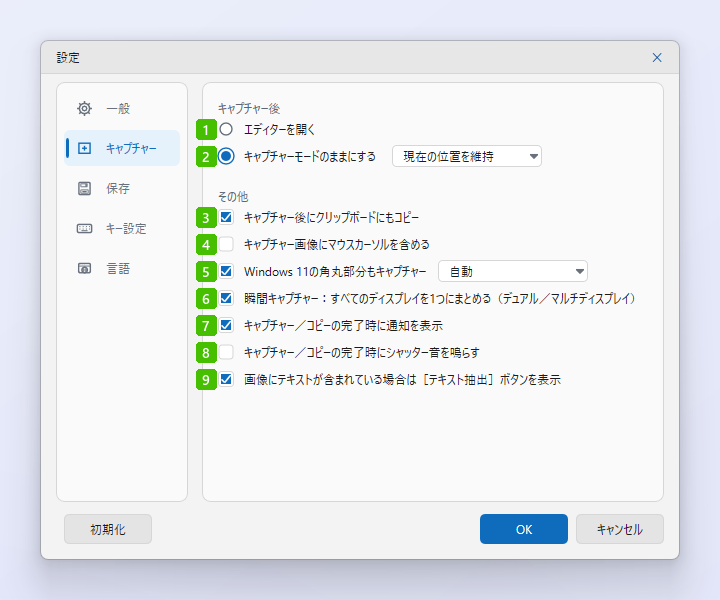This screenshot has width=720, height=600.
Task: Click the floppy disk icon beside 保存
Action: 84,189
